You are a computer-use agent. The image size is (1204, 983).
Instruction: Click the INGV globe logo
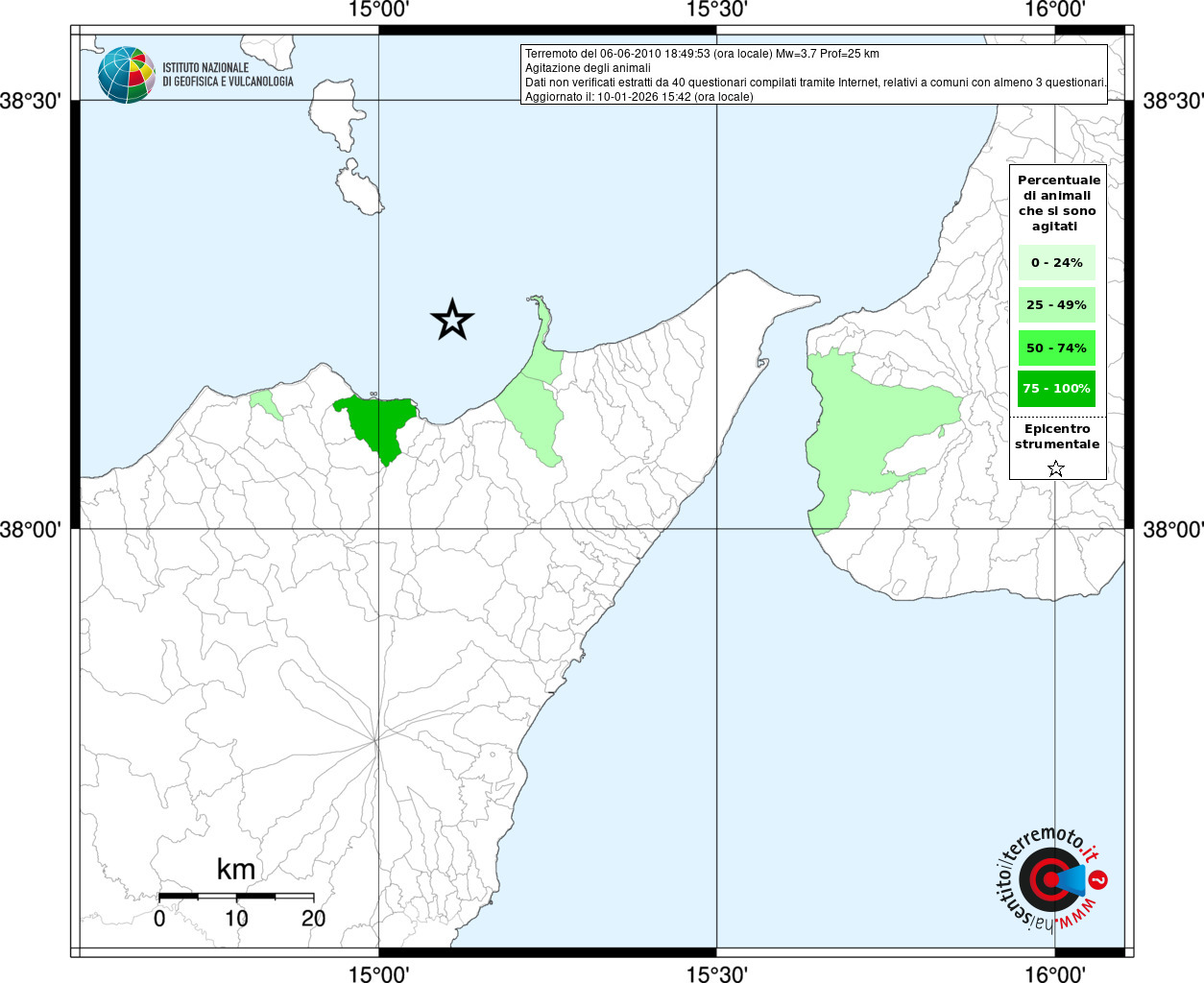(x=126, y=75)
